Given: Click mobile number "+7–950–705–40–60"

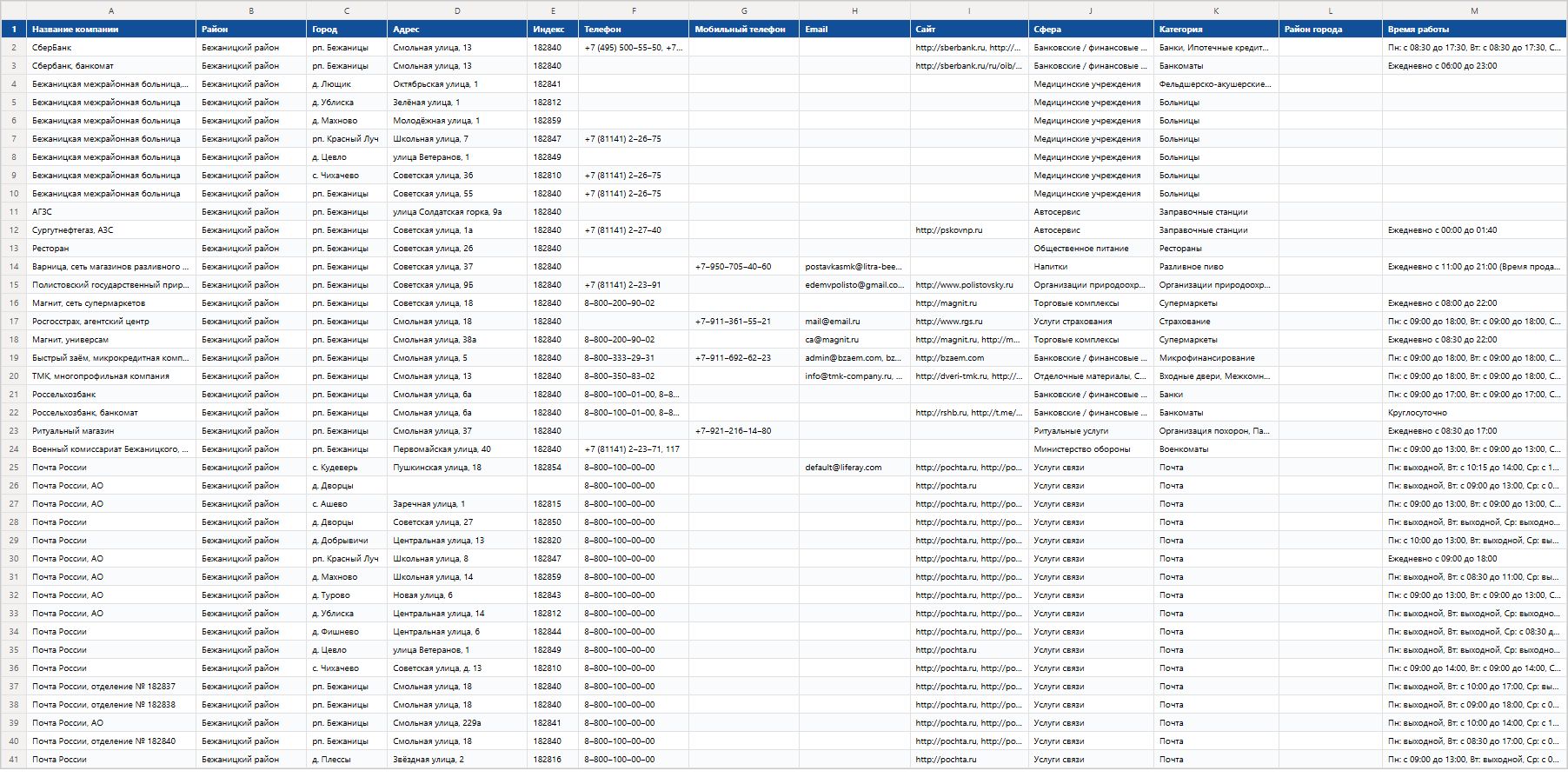Looking at the screenshot, I should click(744, 267).
